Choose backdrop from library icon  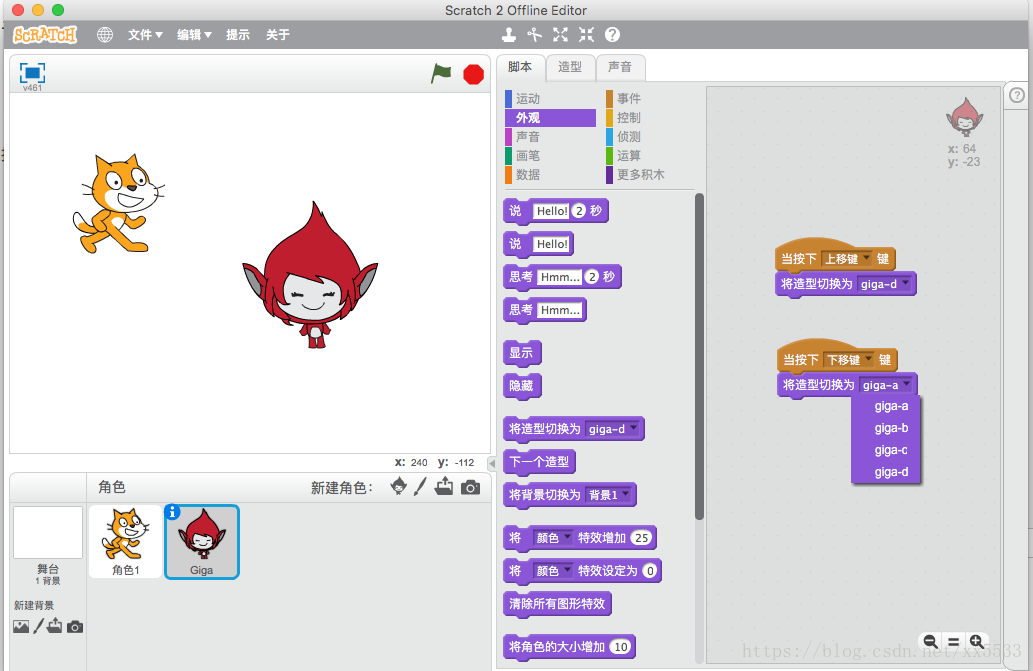point(21,626)
